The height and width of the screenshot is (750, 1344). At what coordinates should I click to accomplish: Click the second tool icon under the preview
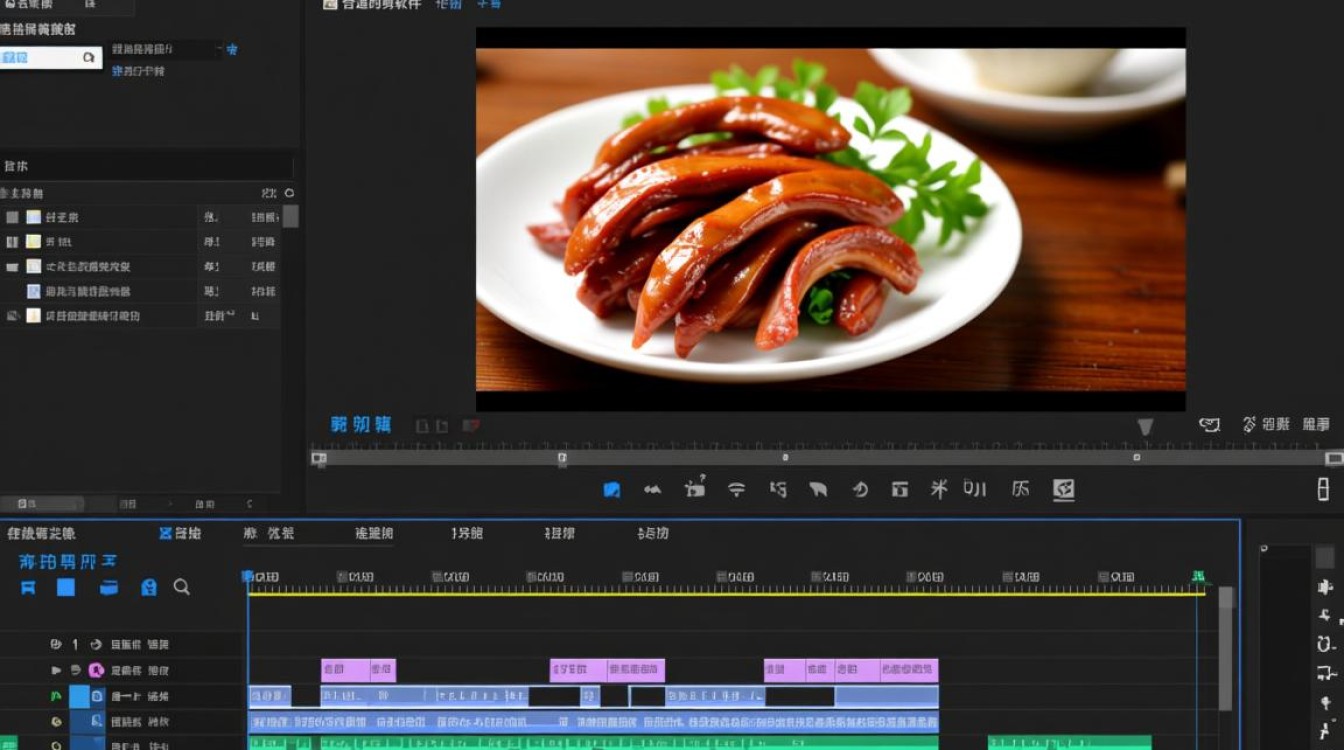point(653,490)
